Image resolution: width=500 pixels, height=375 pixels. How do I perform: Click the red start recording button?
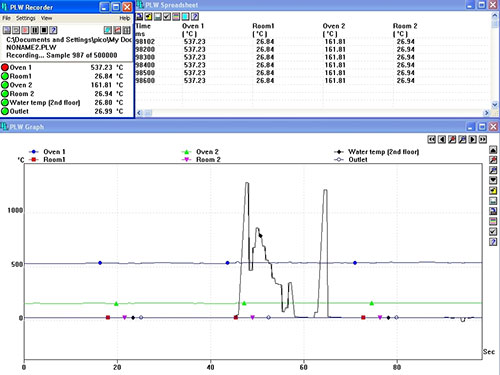click(25, 30)
